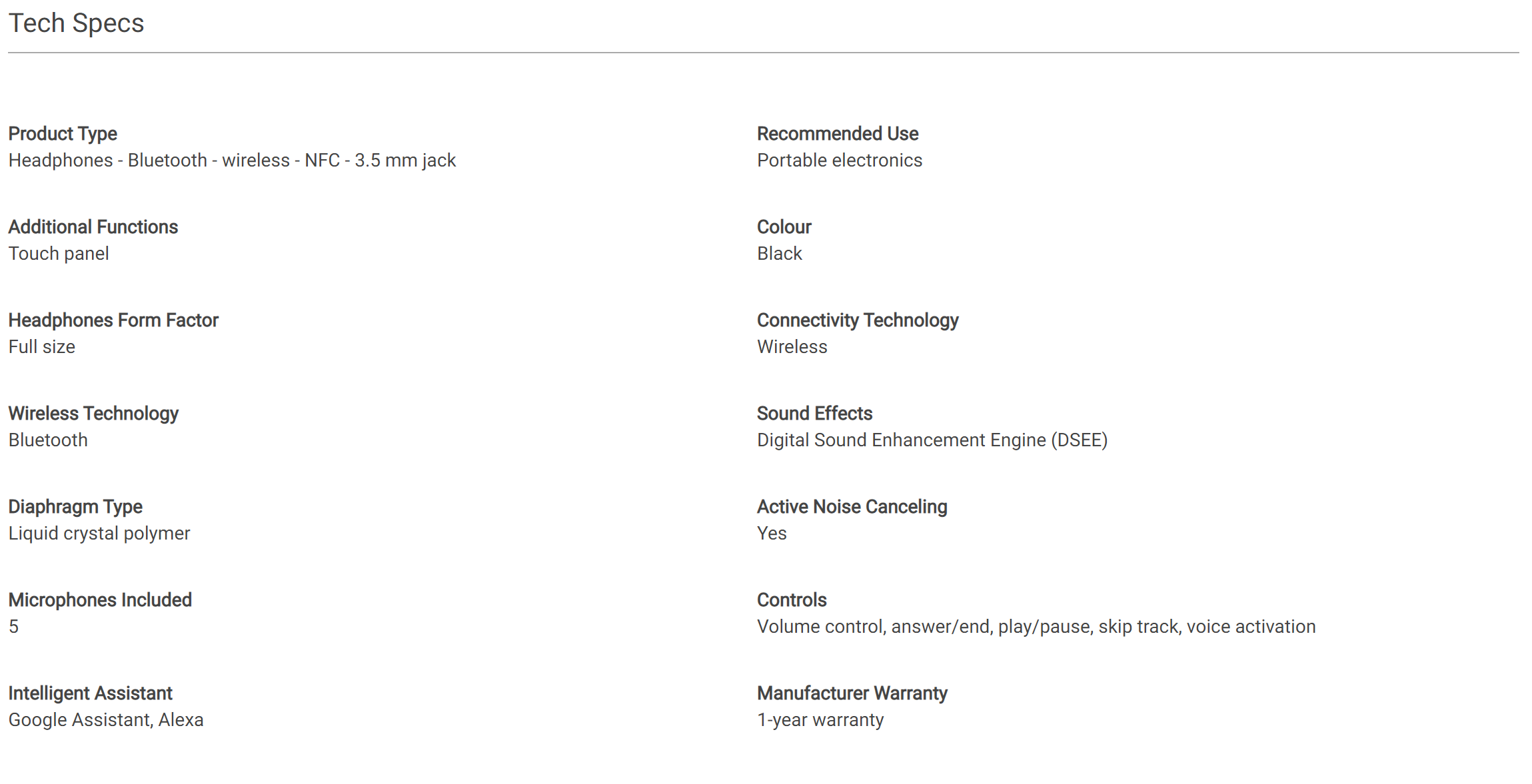Select the Headphones Form Factor label
The height and width of the screenshot is (784, 1532).
[113, 320]
